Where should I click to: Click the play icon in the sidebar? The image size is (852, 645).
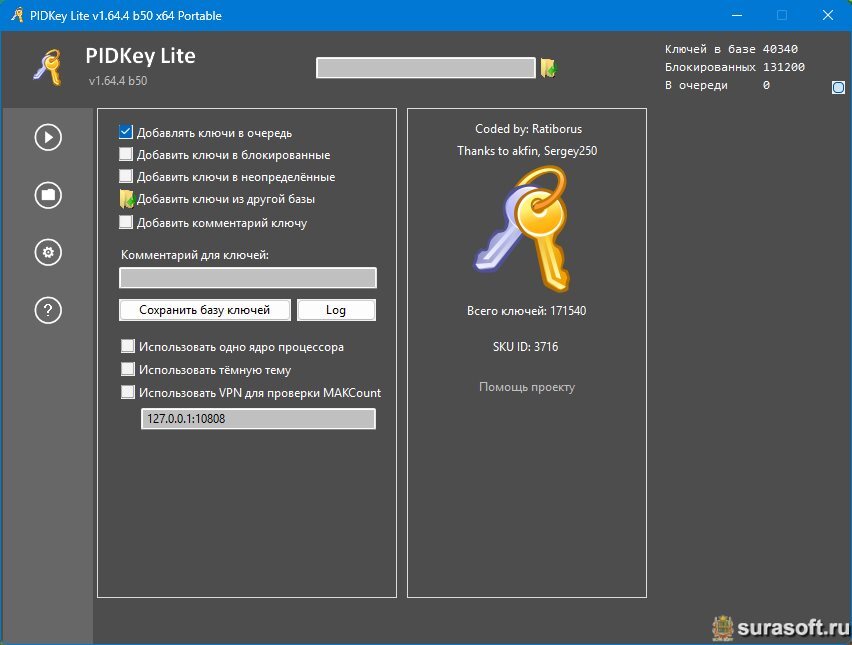(48, 137)
